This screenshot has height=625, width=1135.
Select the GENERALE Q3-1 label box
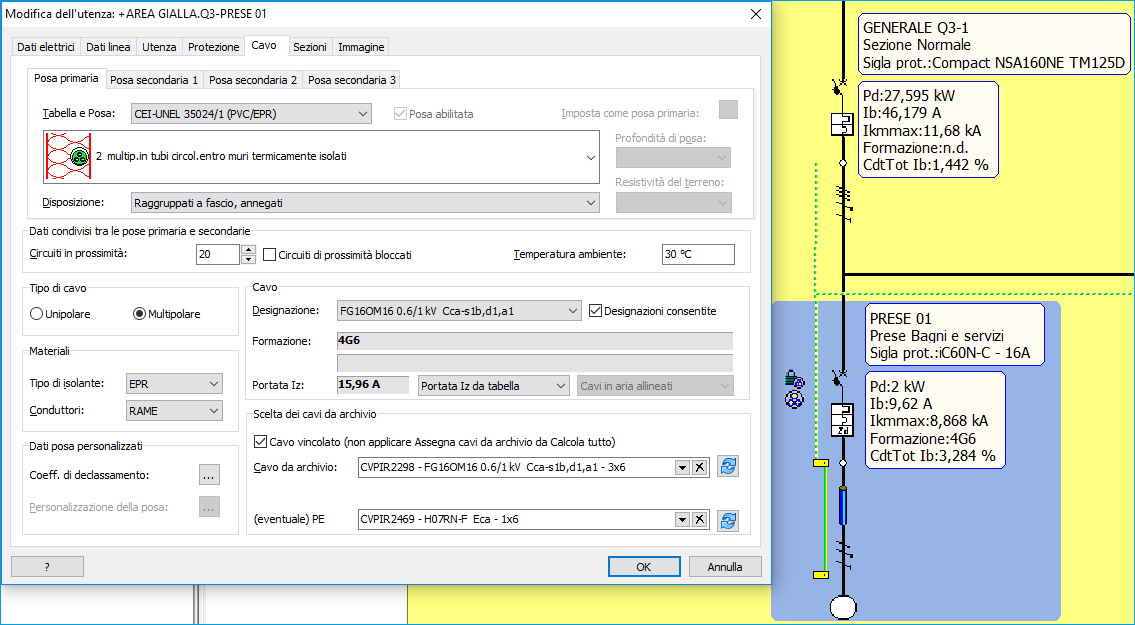coord(995,46)
